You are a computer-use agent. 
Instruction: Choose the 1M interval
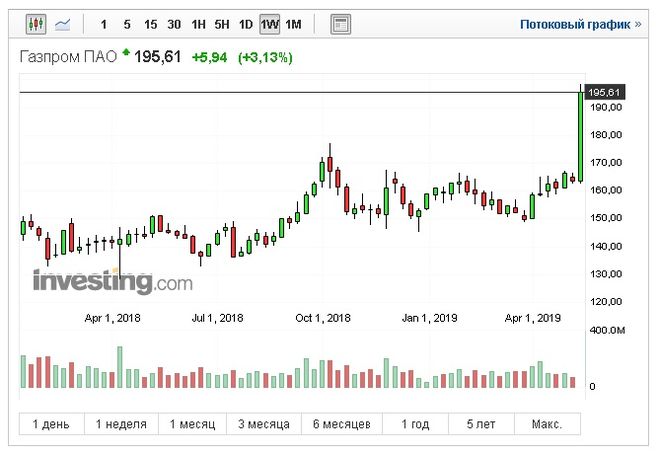coord(293,24)
